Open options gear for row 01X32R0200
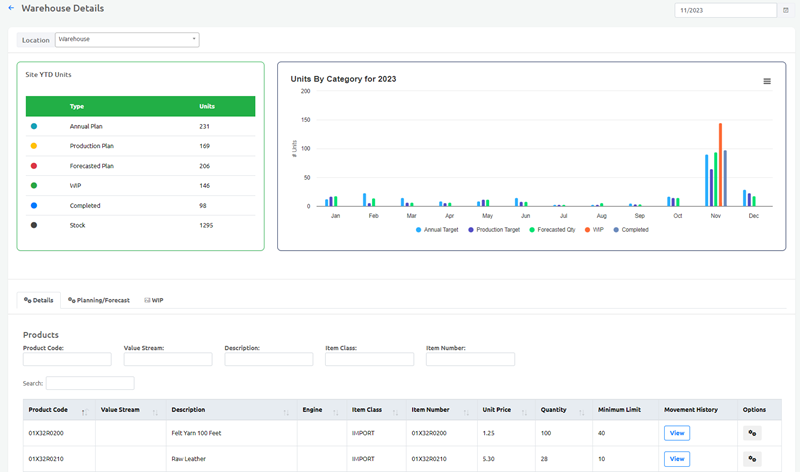 (x=752, y=433)
